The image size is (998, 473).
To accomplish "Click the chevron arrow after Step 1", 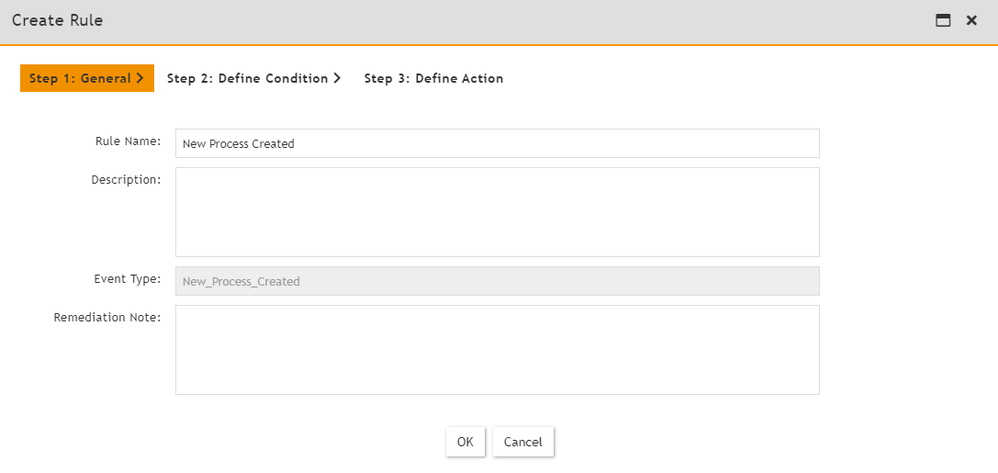I will pos(140,78).
